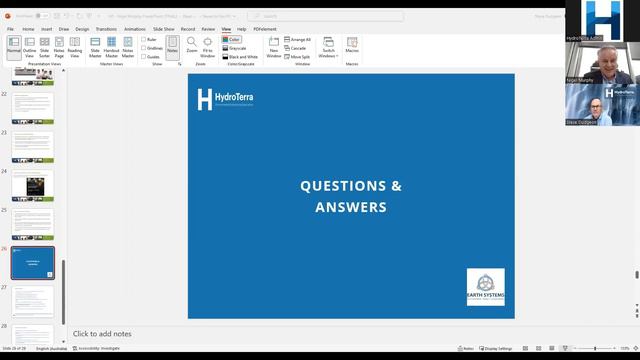Screen dimensions: 640x360
Task: Select slide 25 thumbnail
Action: [x=33, y=224]
